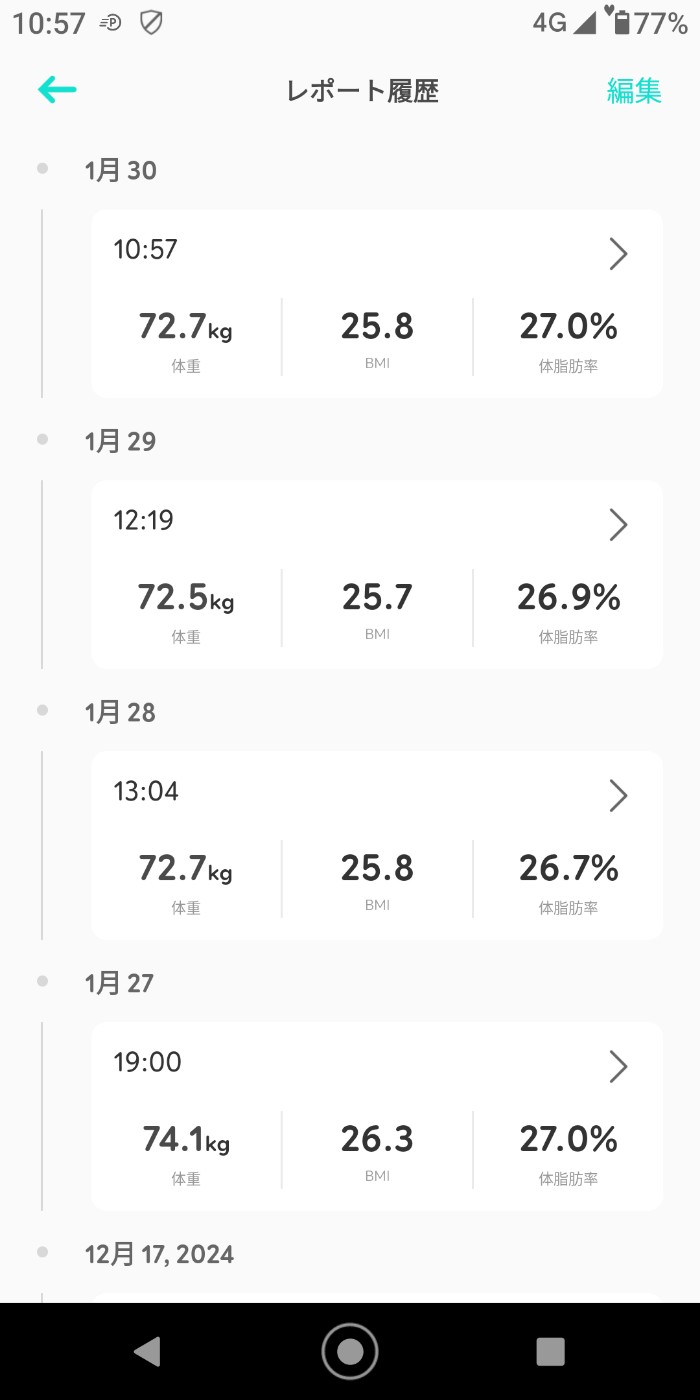Open the 12:19 report chevron

click(618, 525)
